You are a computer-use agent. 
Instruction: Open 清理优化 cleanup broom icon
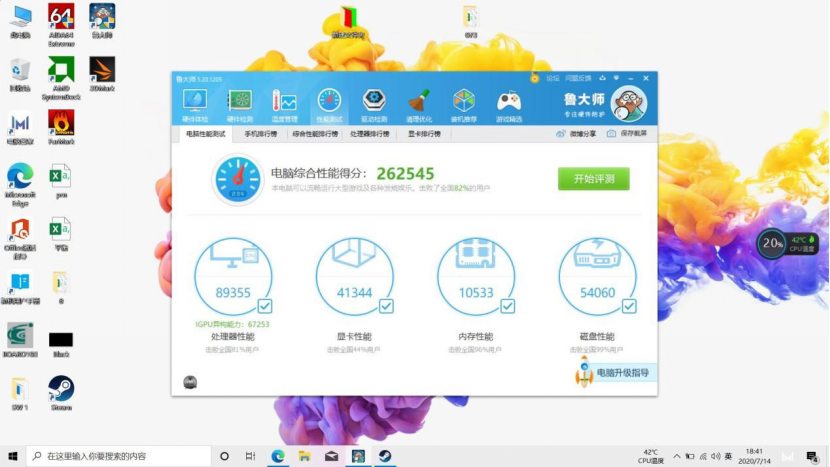pyautogui.click(x=419, y=103)
